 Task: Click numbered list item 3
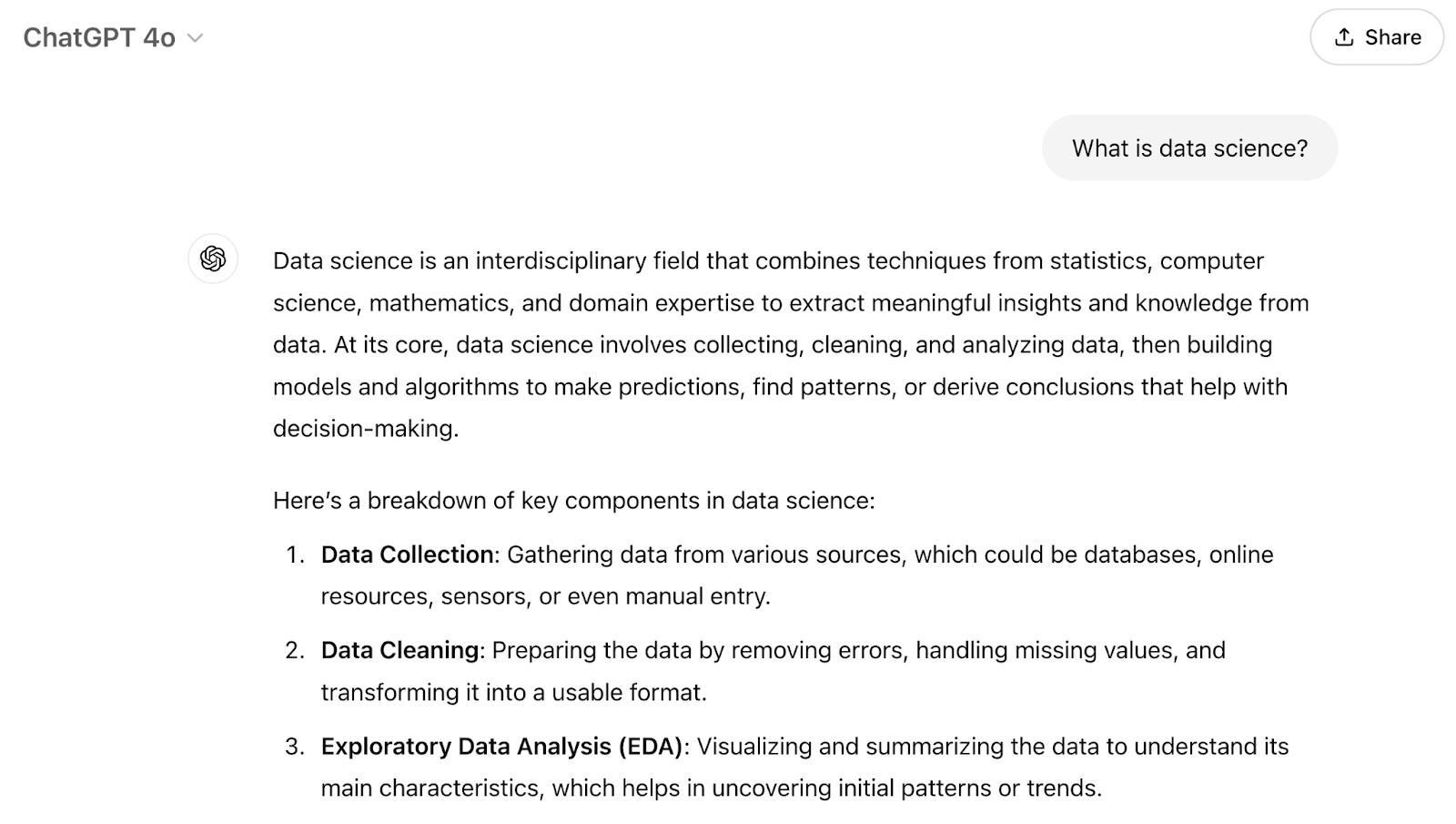pos(293,747)
